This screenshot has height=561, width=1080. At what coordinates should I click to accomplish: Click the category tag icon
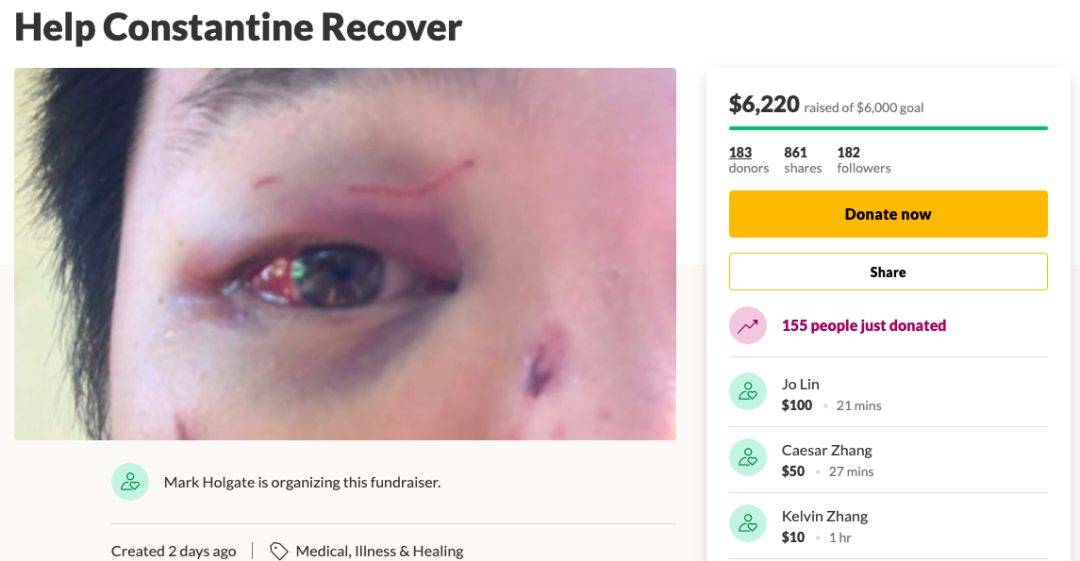coord(279,551)
